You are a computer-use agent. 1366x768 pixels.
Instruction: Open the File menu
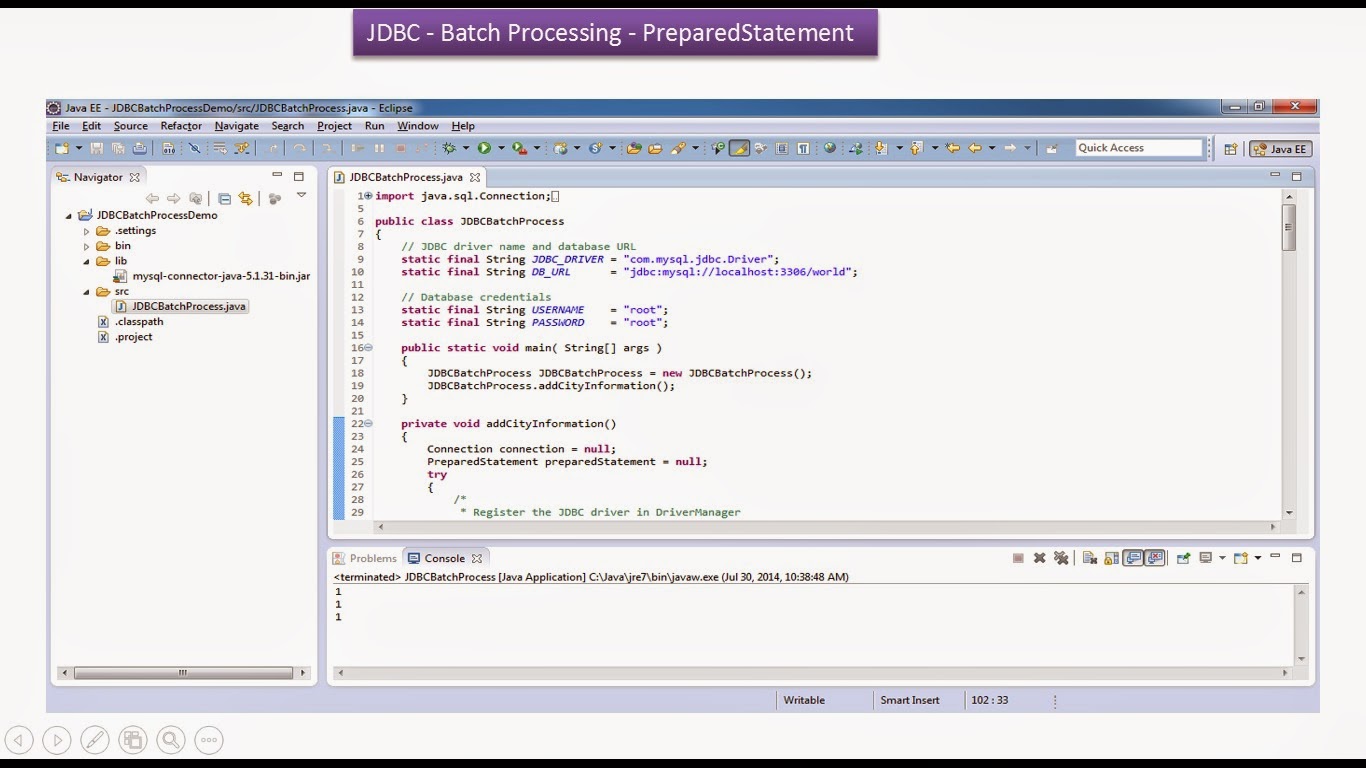(x=61, y=126)
